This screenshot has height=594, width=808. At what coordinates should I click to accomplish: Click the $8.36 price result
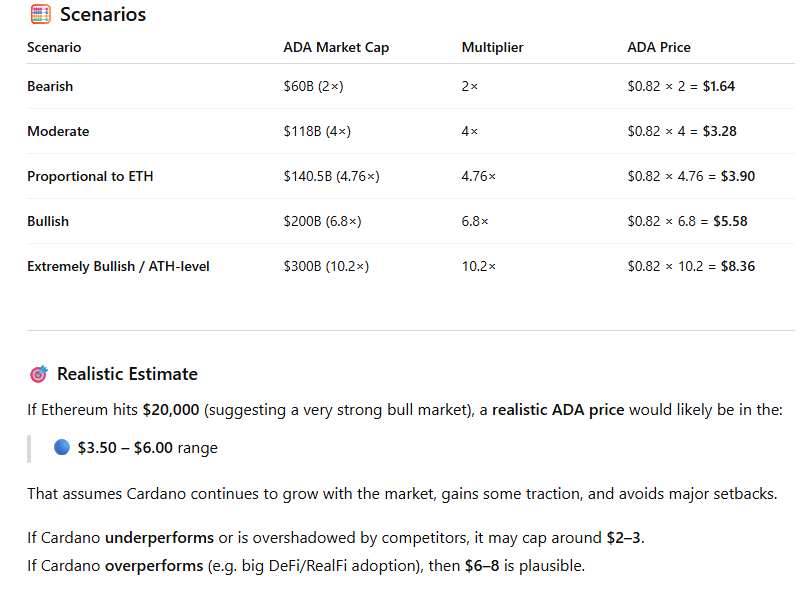click(738, 266)
